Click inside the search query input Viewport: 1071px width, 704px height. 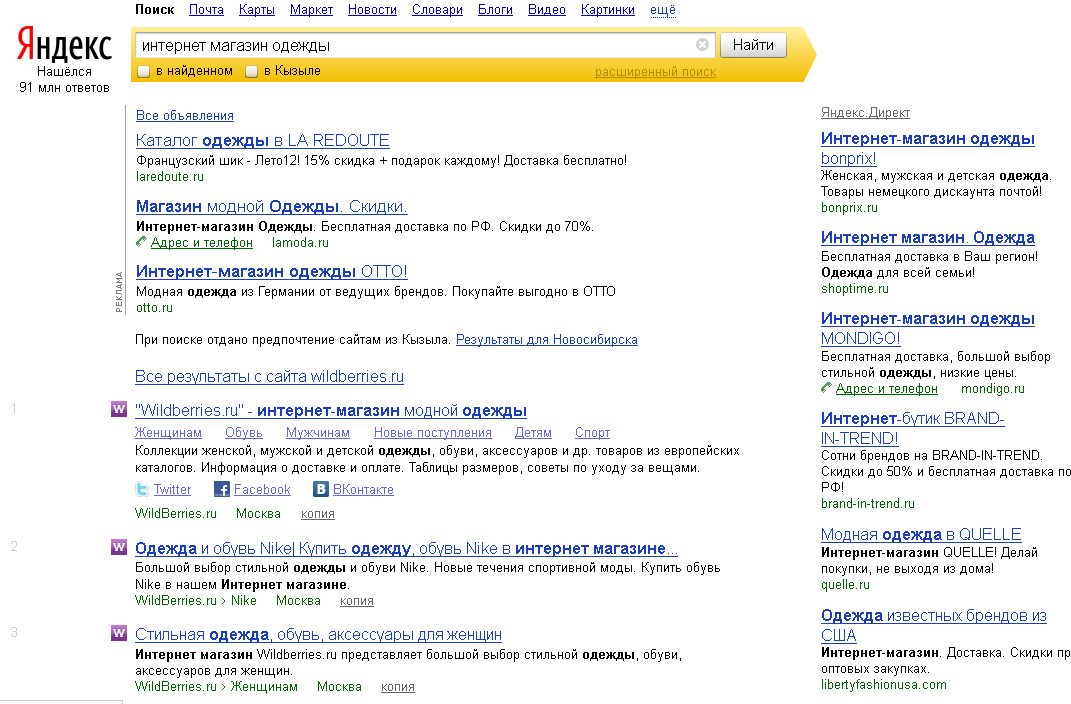[x=415, y=45]
